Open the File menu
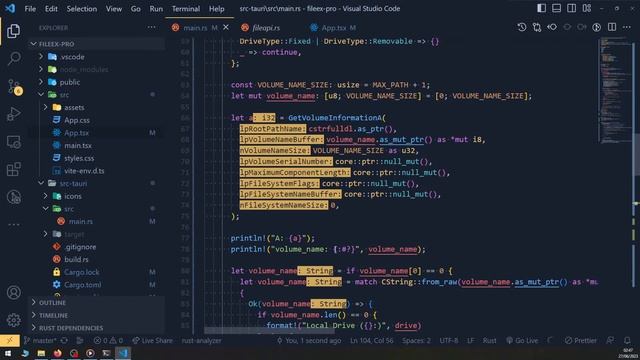The width and height of the screenshot is (640, 360). 30,9
